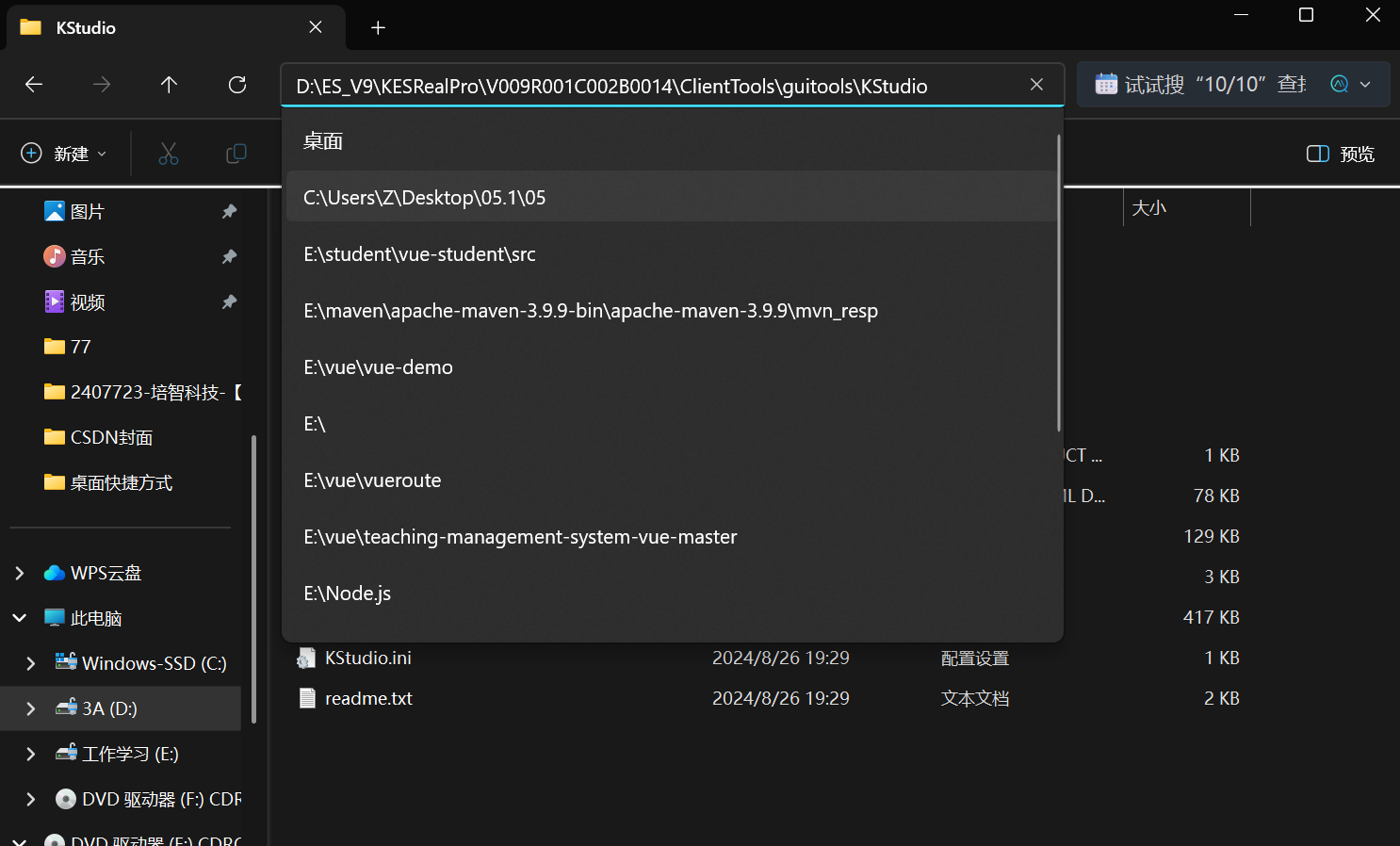Refresh the current folder view

(237, 85)
